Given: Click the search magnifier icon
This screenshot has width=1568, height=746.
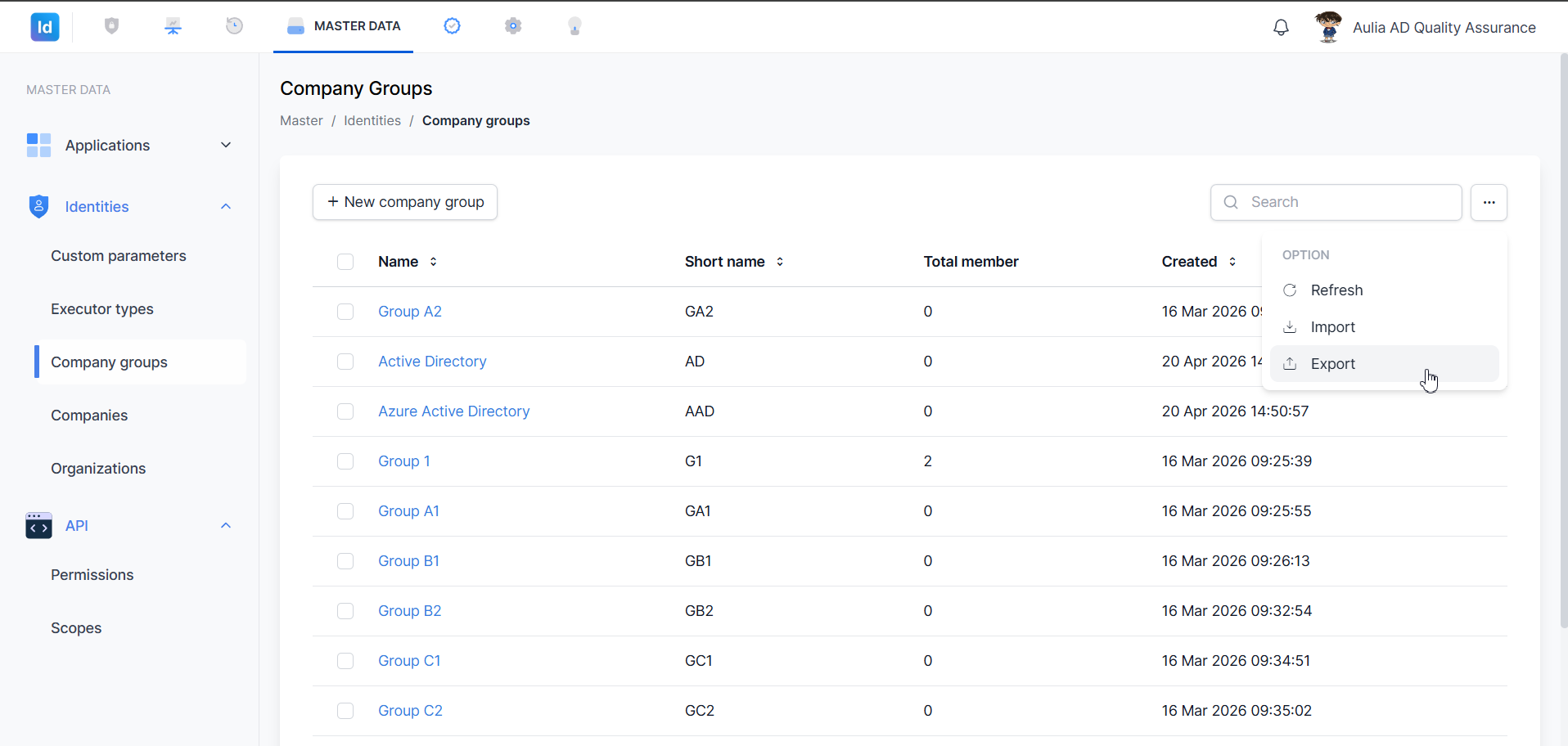Looking at the screenshot, I should tap(1231, 202).
